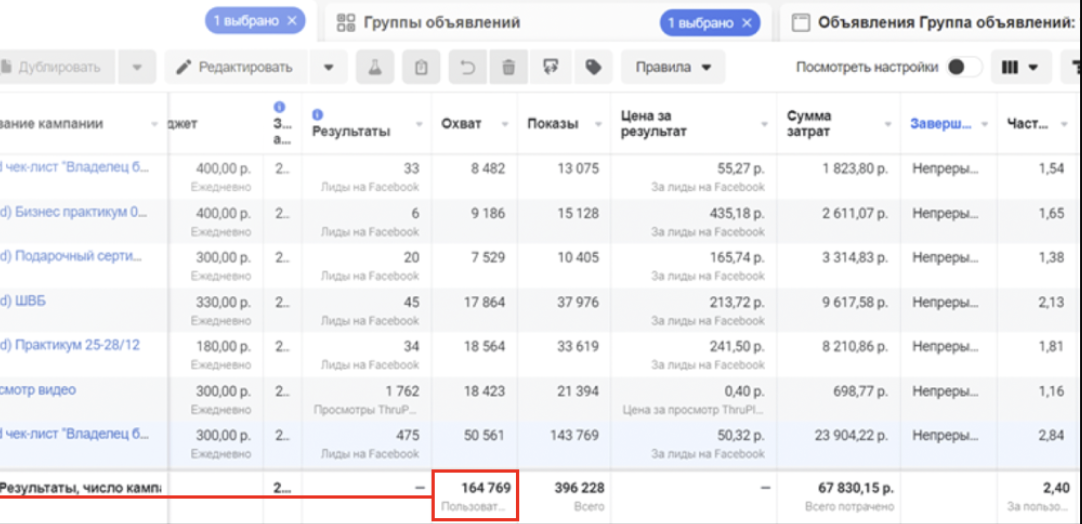Click the Охват column header text
This screenshot has width=1082, height=524.
tap(462, 124)
